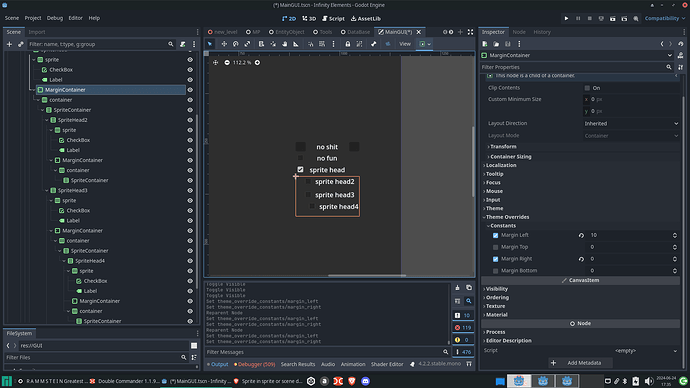
Task: Expand the Localization section
Action: (x=501, y=165)
